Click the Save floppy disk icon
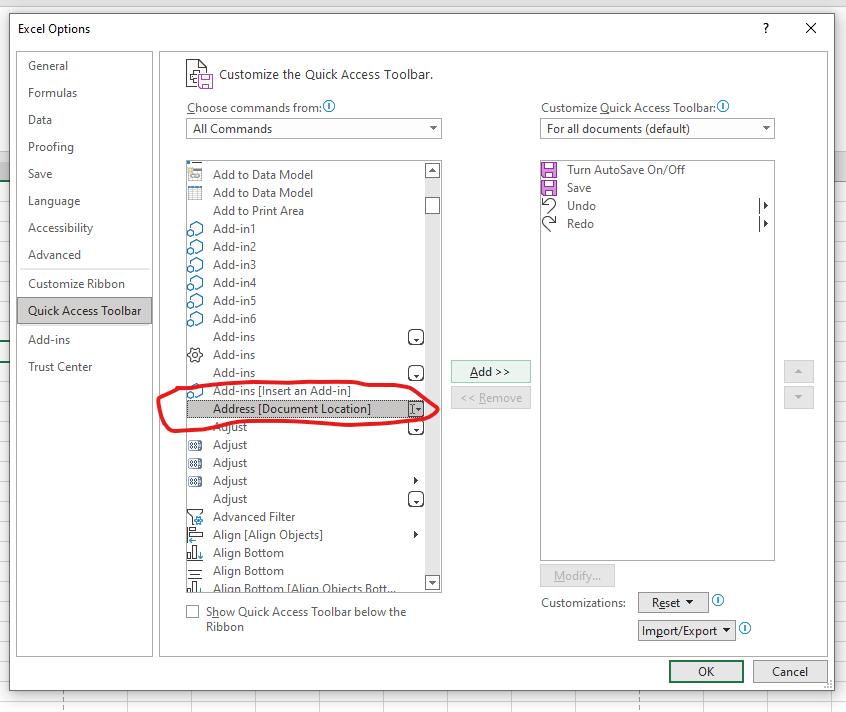The height and width of the screenshot is (712, 846). coord(549,188)
